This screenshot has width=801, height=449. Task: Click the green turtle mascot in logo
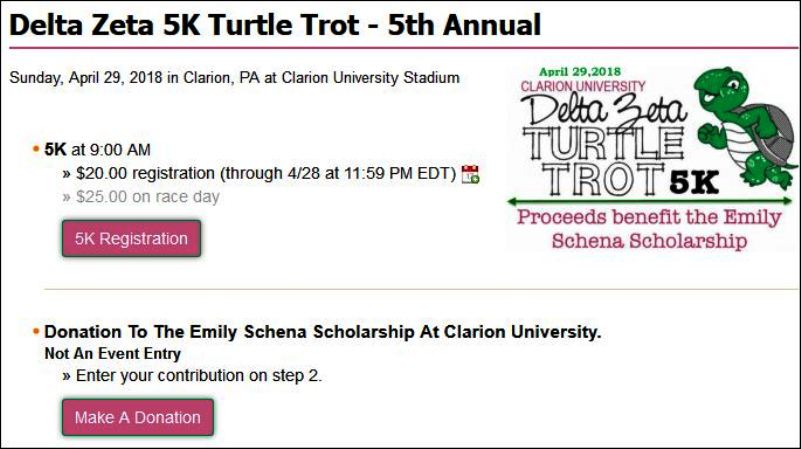(x=745, y=128)
